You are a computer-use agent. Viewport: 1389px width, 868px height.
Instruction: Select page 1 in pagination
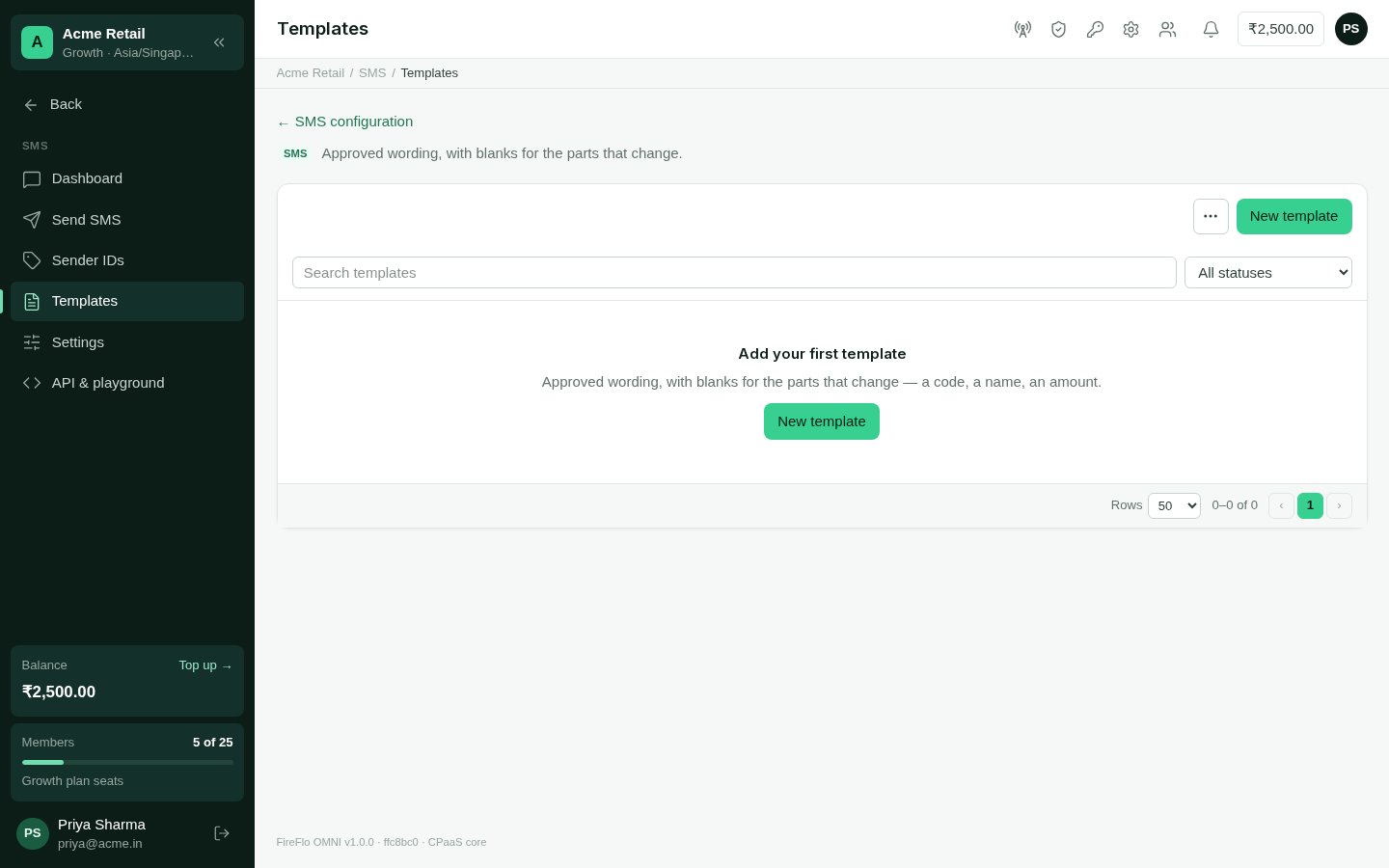tap(1310, 505)
